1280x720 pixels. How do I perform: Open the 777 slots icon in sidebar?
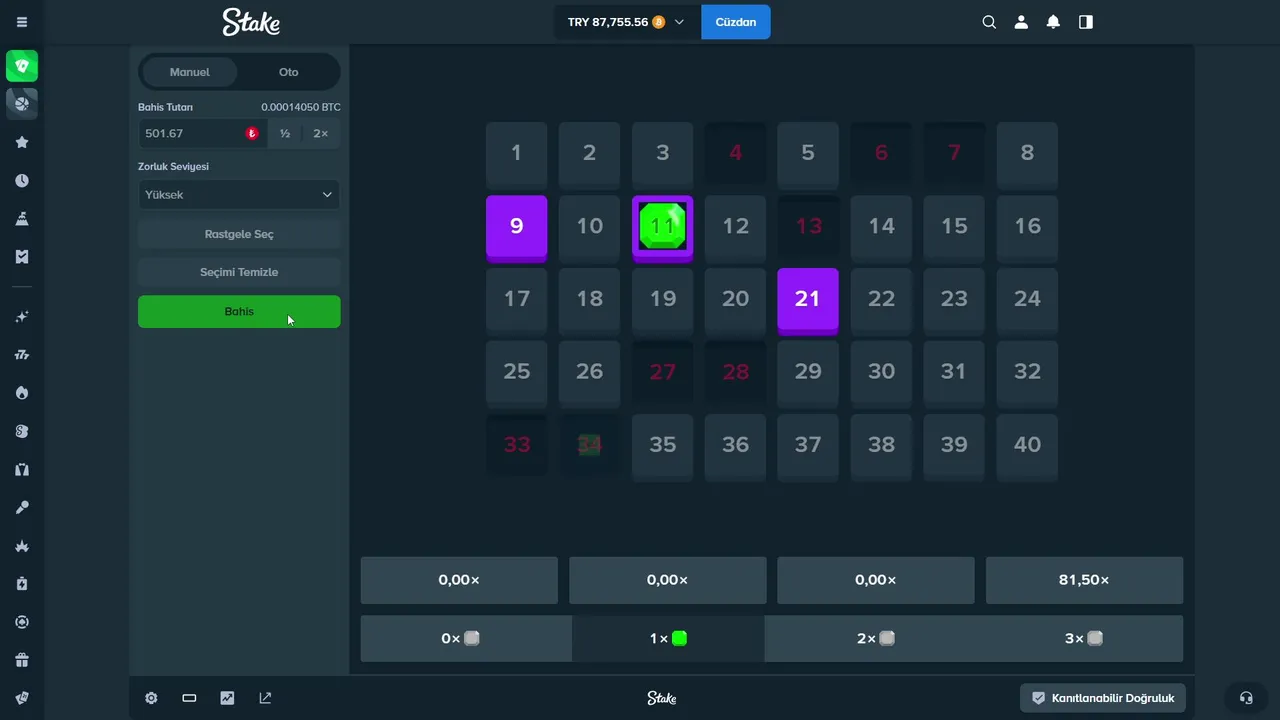(x=22, y=355)
